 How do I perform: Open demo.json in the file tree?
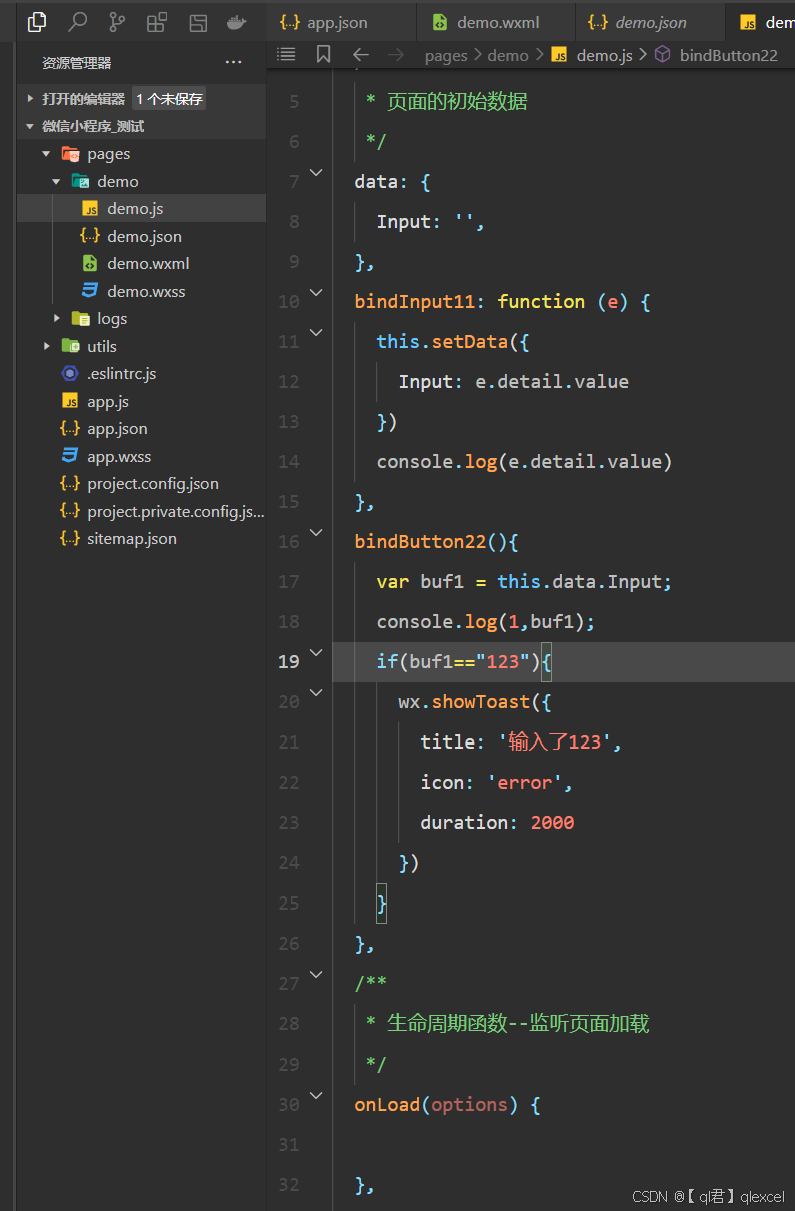(142, 236)
